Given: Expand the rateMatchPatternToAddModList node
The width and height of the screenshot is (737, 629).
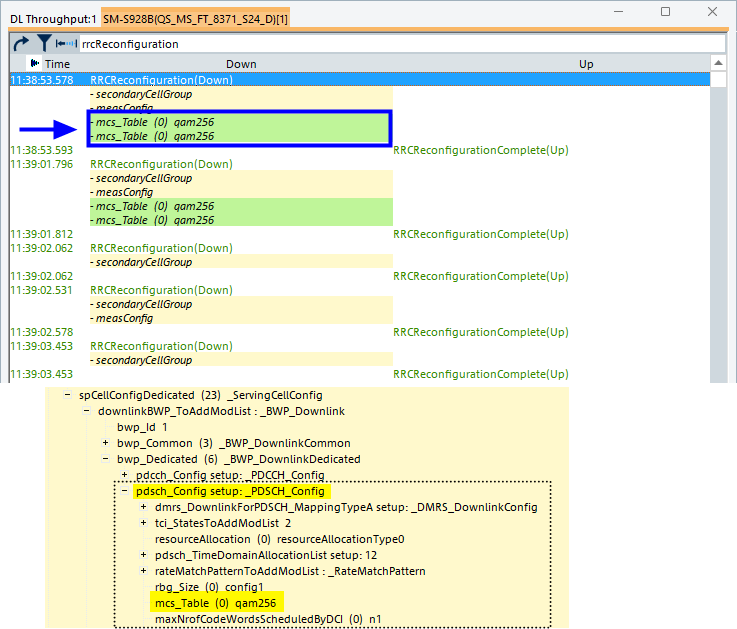Looking at the screenshot, I should tap(143, 571).
